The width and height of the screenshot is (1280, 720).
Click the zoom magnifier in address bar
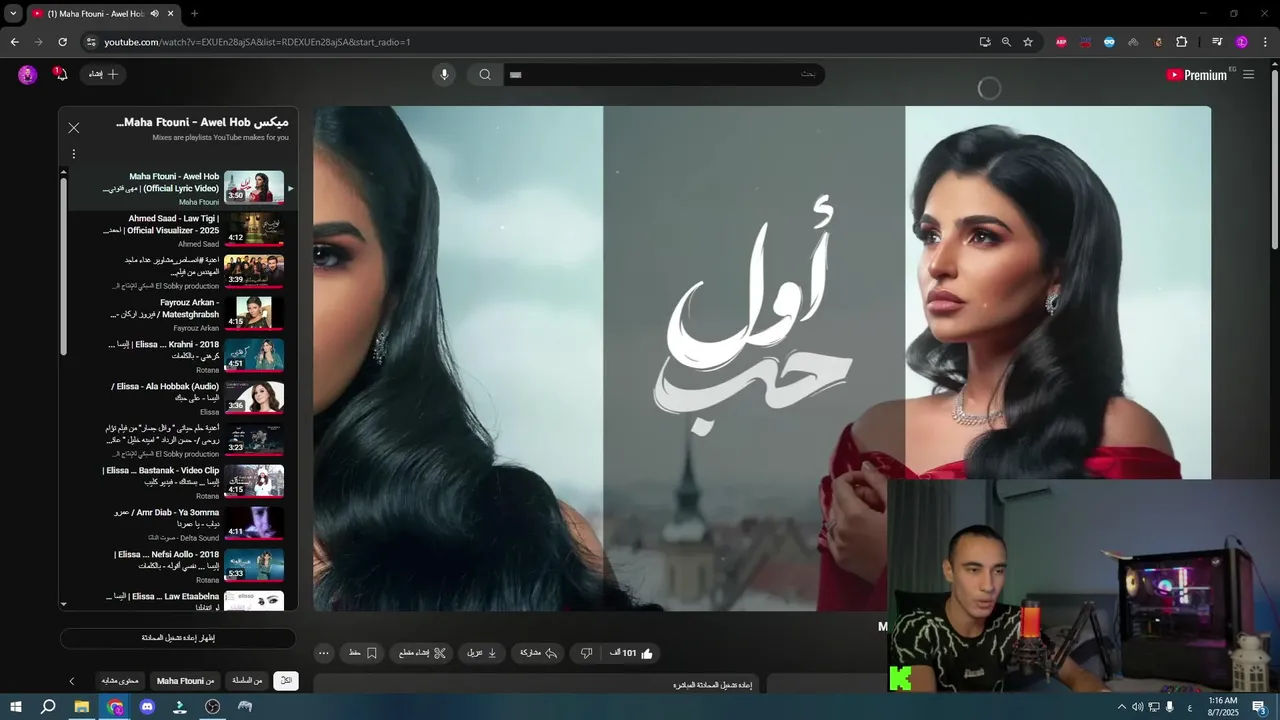click(1006, 42)
